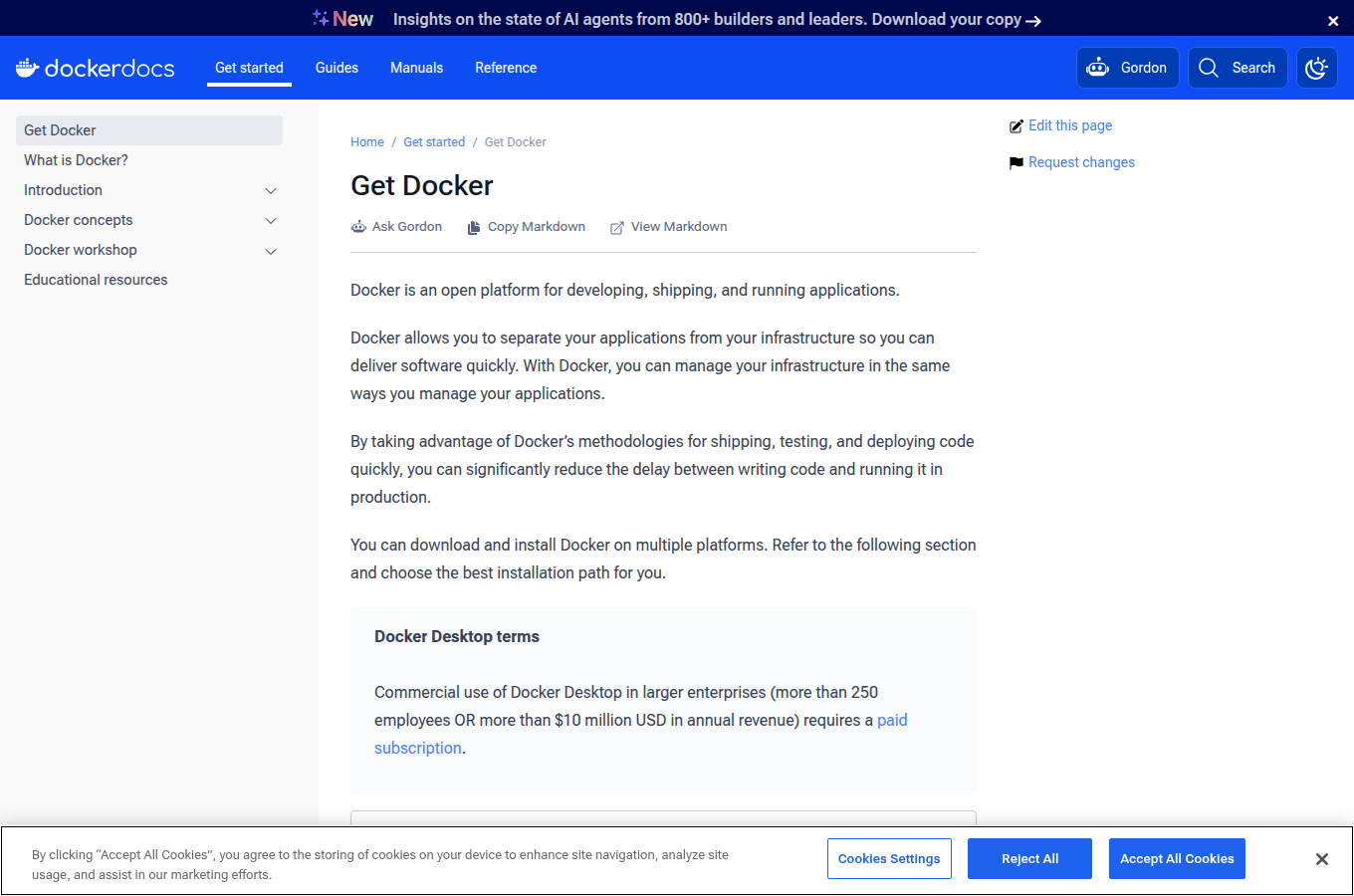The width and height of the screenshot is (1354, 896).
Task: Click the New badge in banner
Action: click(352, 19)
